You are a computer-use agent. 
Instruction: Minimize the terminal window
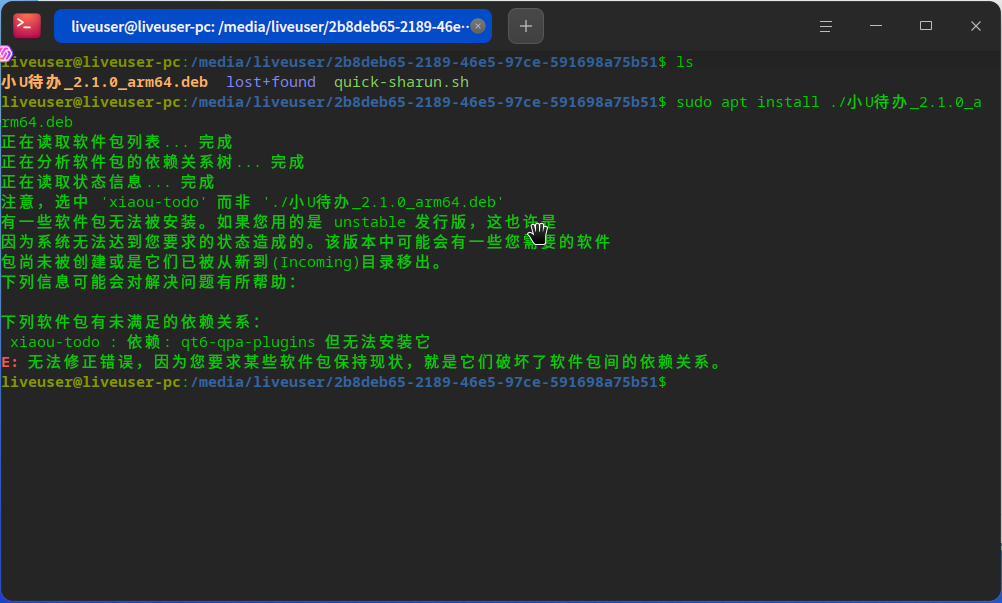[875, 26]
